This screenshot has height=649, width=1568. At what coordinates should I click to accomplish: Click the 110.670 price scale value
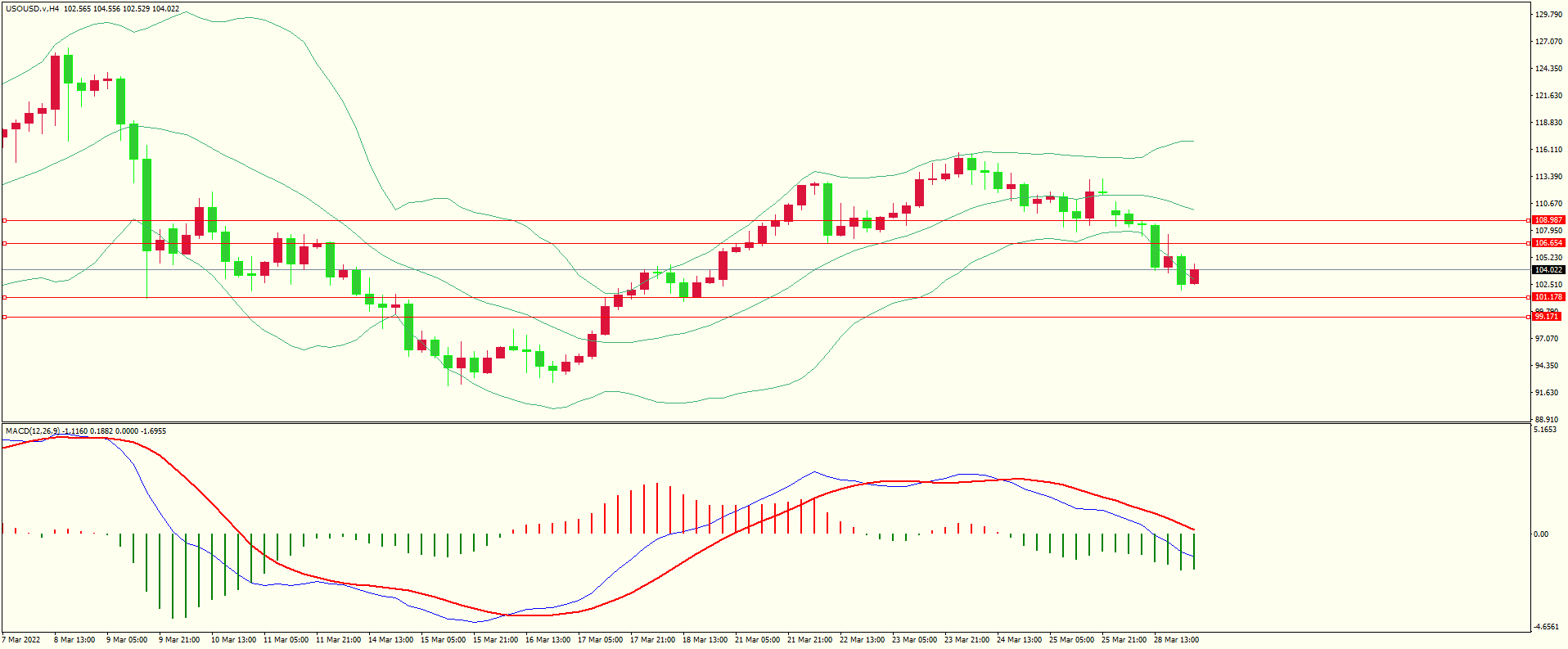1549,204
